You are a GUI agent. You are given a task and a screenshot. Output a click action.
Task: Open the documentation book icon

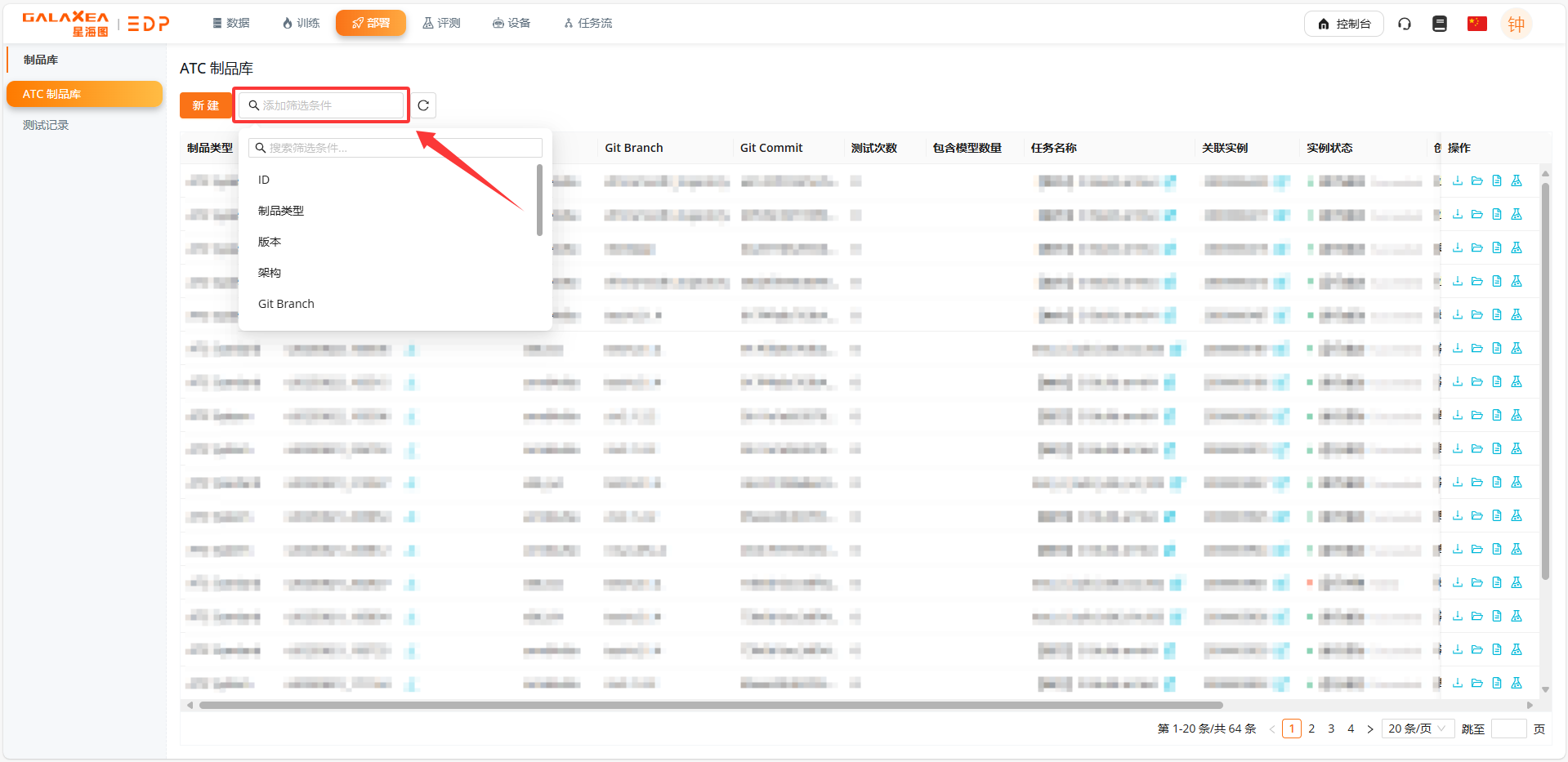pyautogui.click(x=1440, y=24)
